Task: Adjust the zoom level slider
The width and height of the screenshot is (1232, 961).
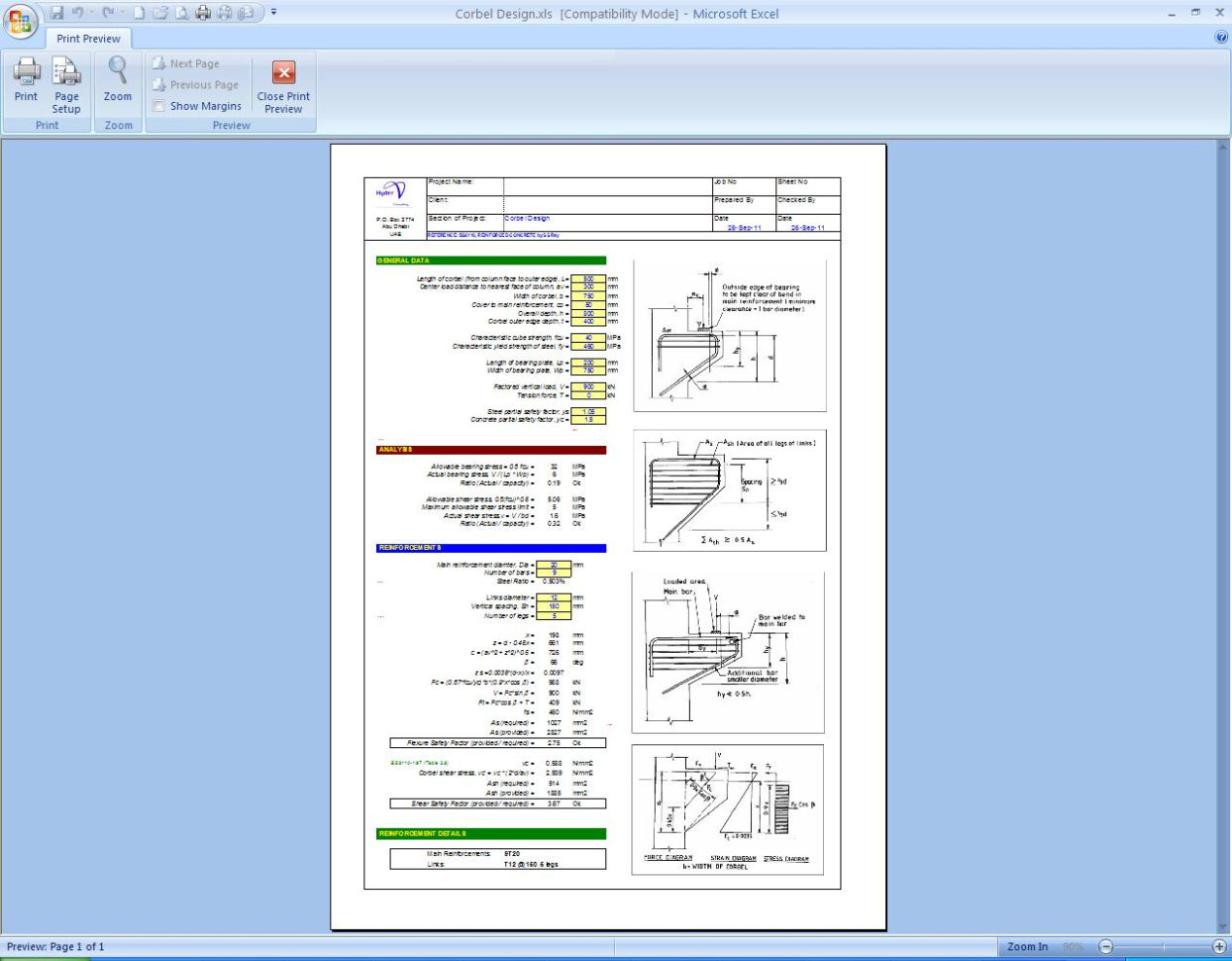Action: [1164, 946]
